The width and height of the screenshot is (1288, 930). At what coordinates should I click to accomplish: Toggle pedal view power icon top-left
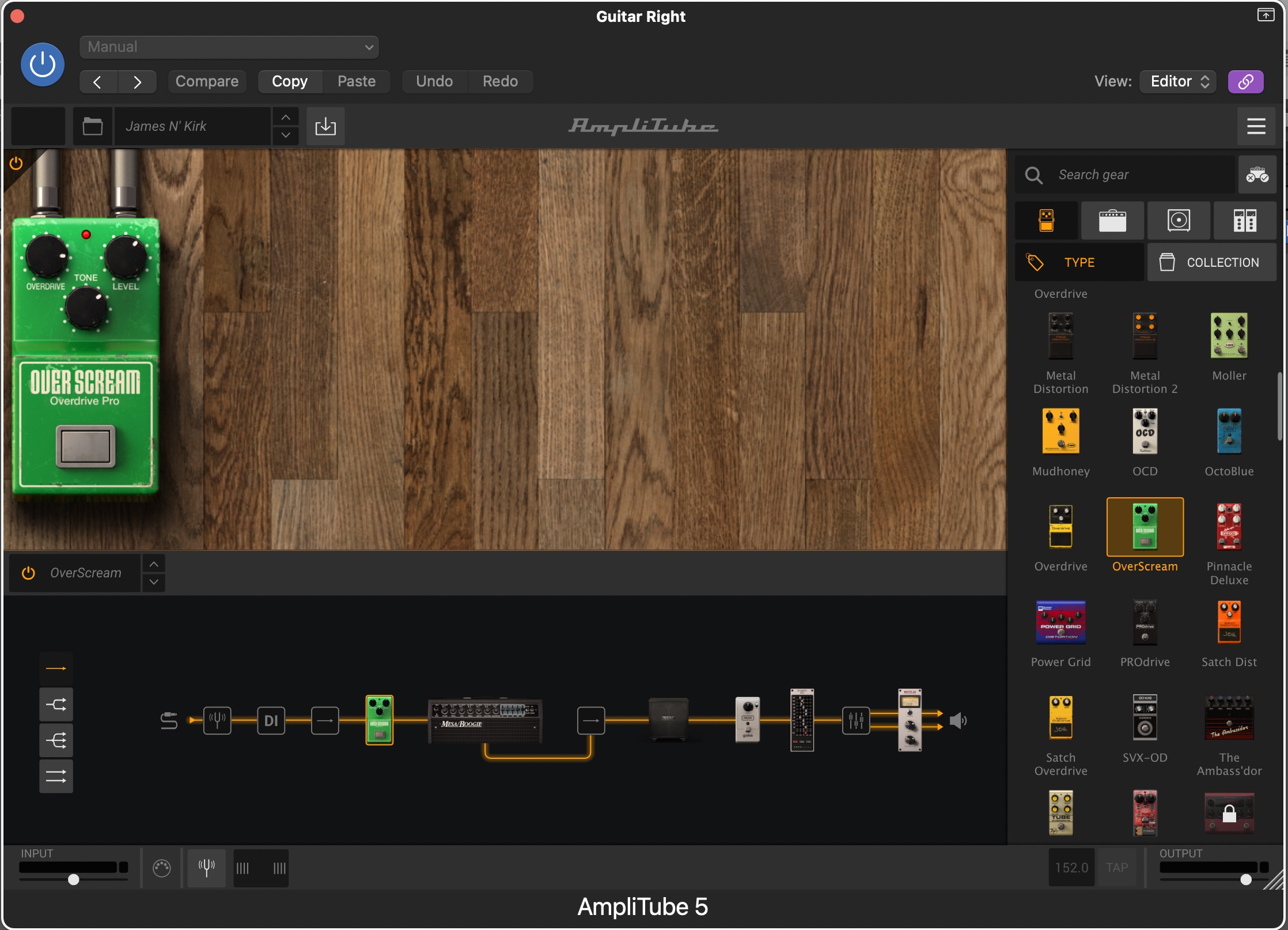coord(16,164)
